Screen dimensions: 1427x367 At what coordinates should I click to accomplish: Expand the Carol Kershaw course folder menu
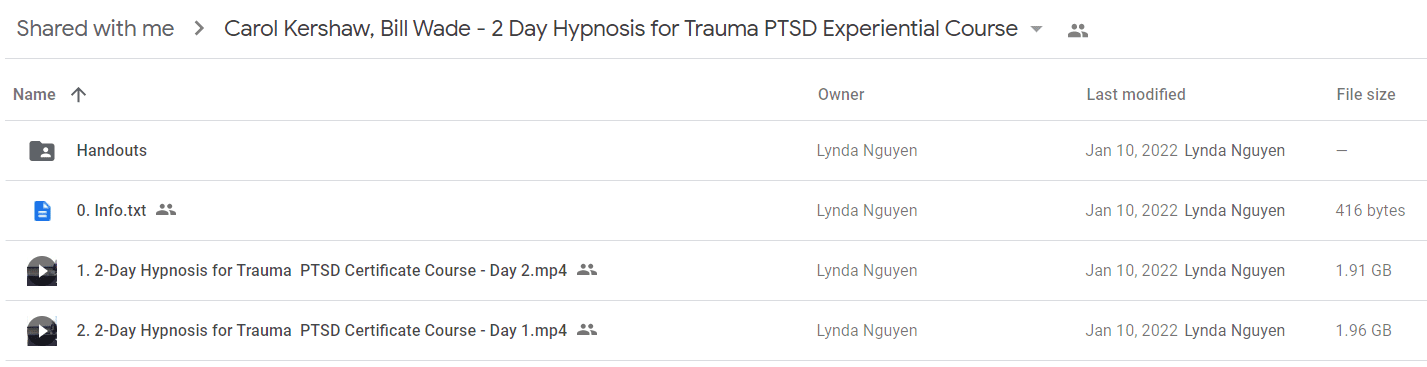[x=621, y=29]
